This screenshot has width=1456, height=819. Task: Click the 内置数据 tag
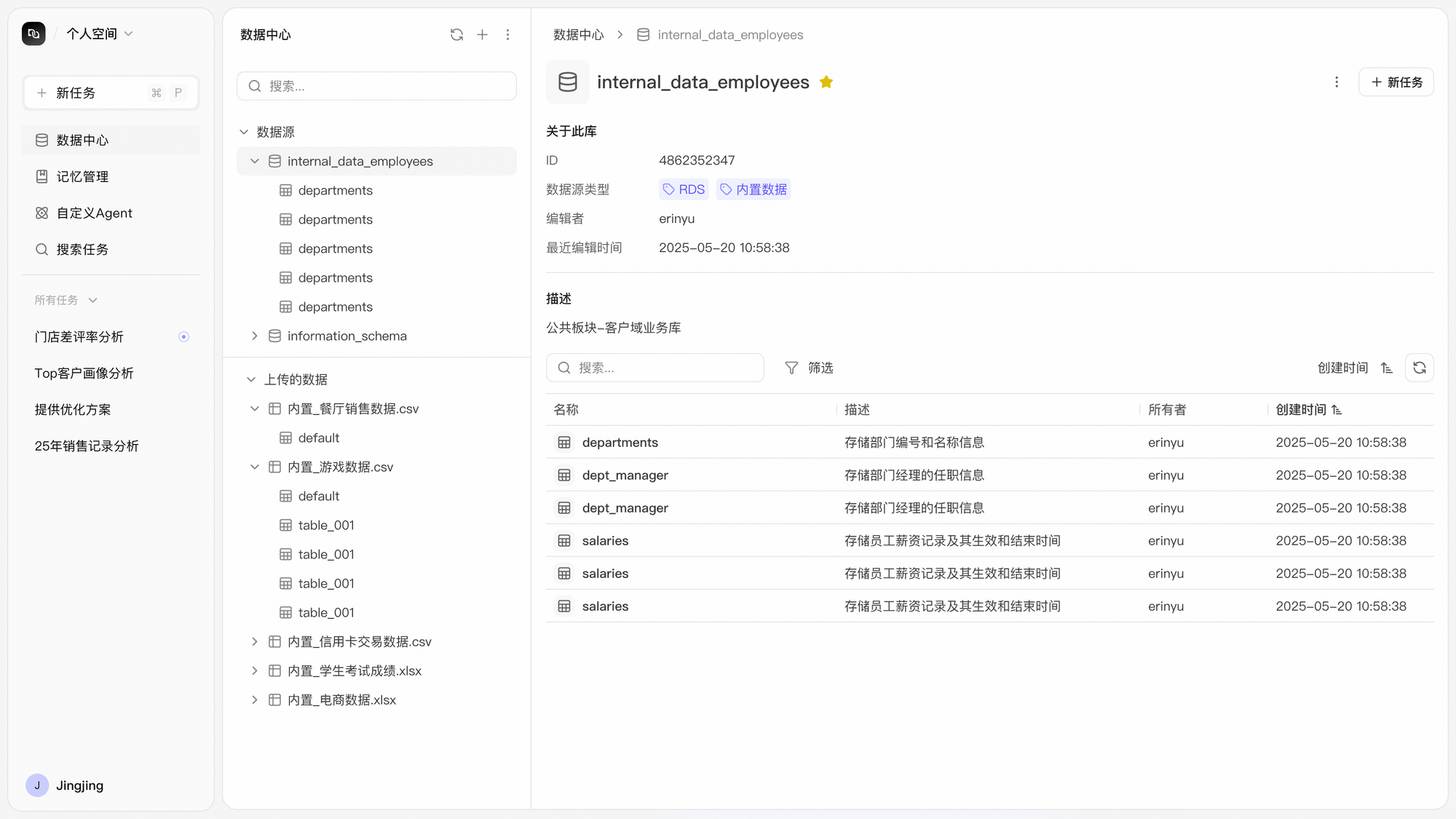753,189
